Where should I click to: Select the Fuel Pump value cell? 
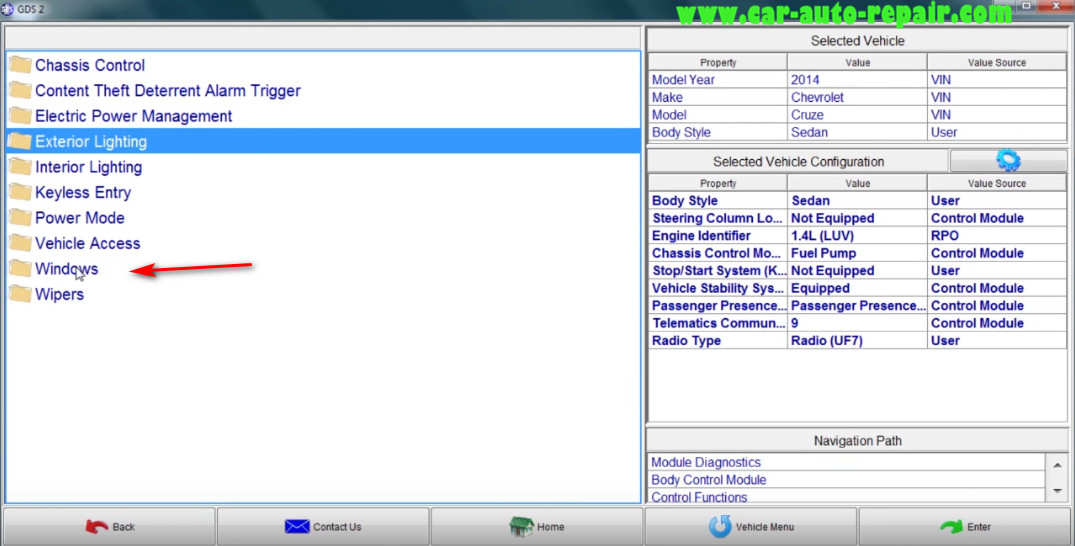[x=857, y=253]
